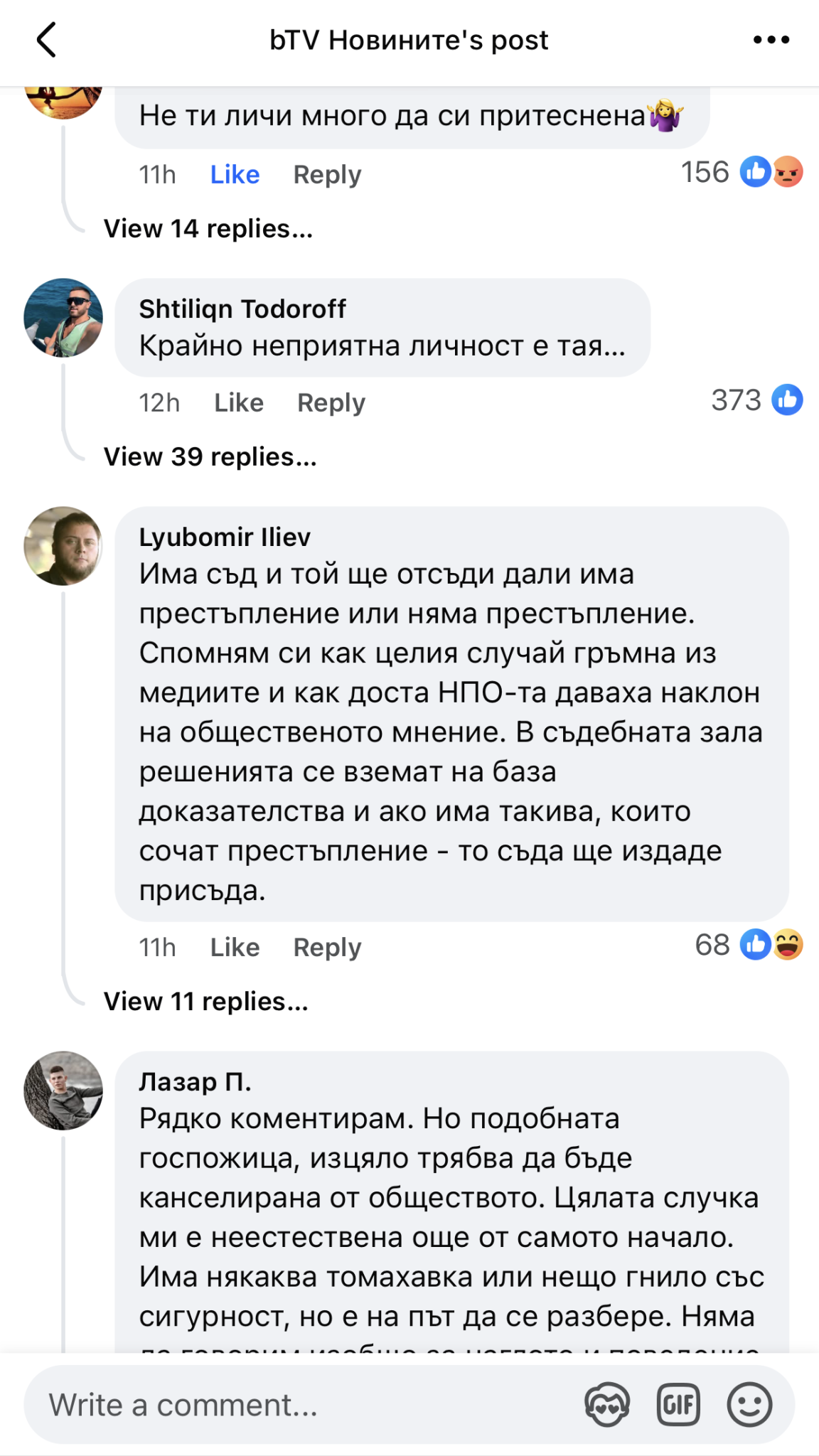The width and height of the screenshot is (819, 1456).
Task: Open the avatar sticker picker icon
Action: pyautogui.click(x=606, y=1404)
